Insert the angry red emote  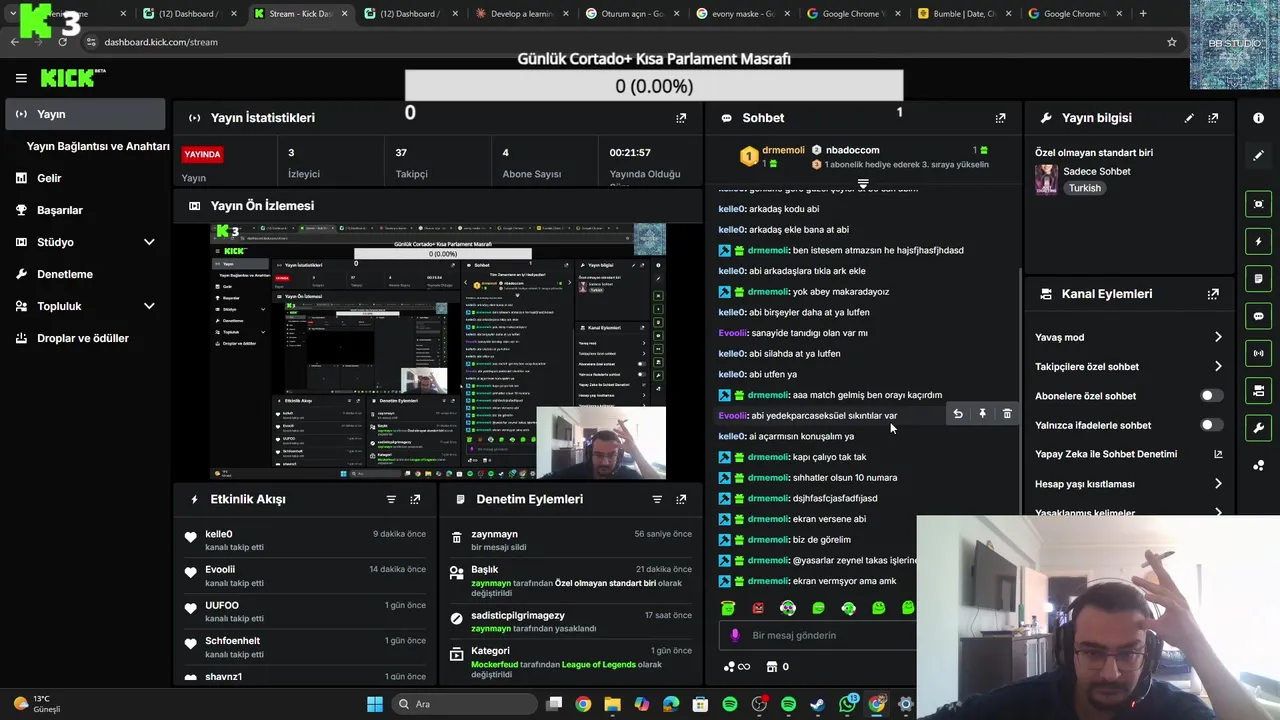(758, 608)
